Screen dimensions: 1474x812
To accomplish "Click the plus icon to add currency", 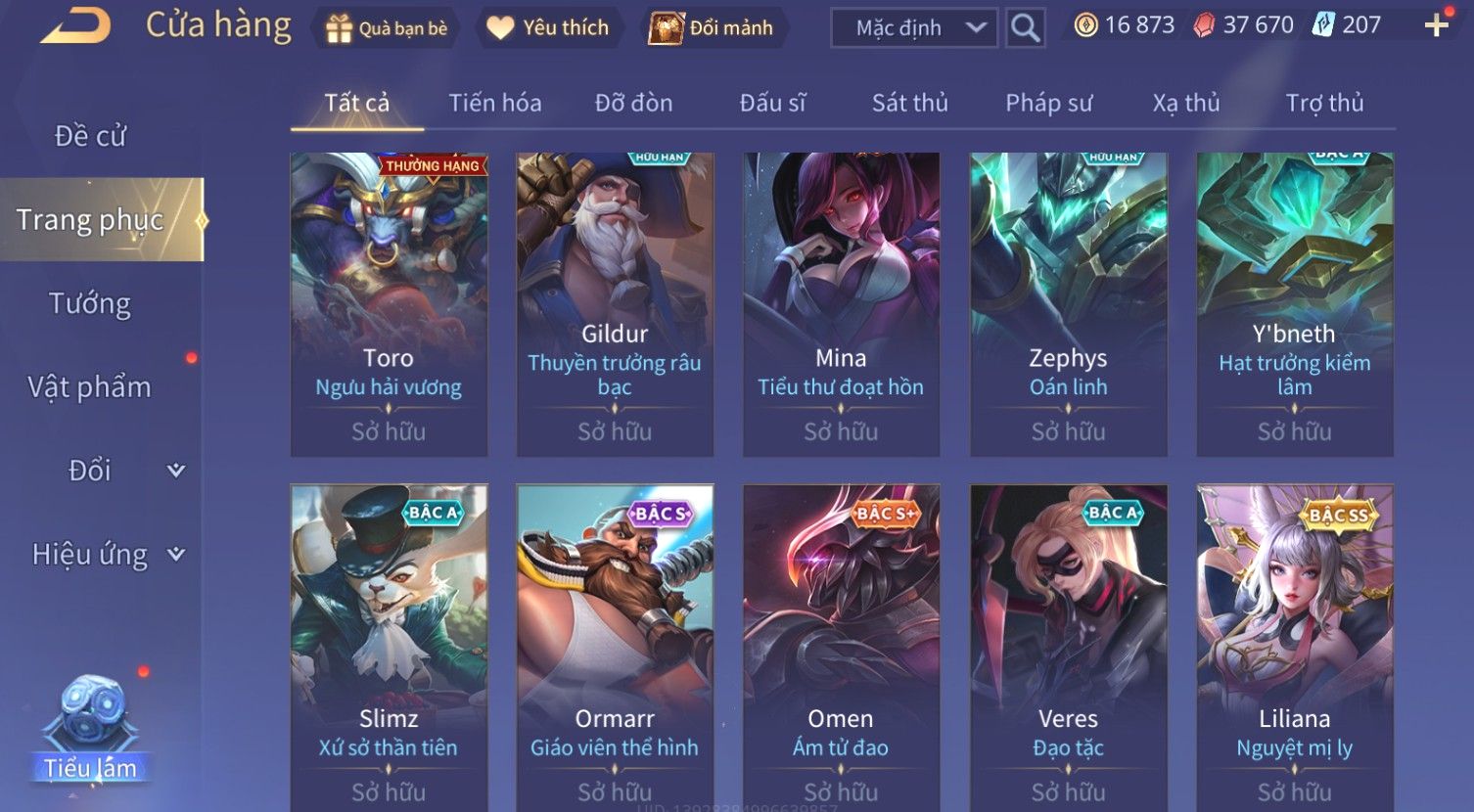I will (x=1436, y=25).
